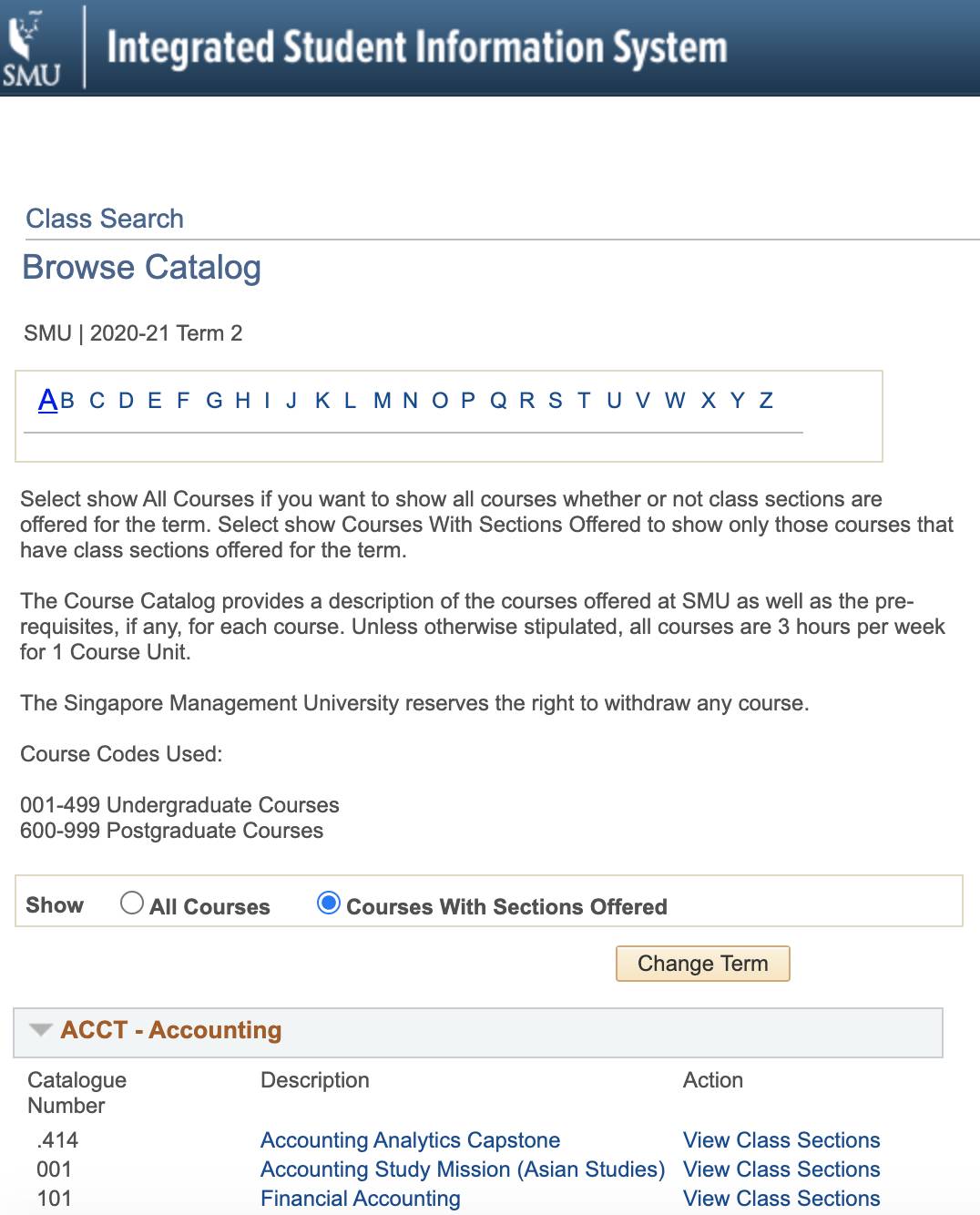Viewport: 980px width, 1215px height.
Task: Click the ACCT - Accounting group header
Action: pyautogui.click(x=171, y=1030)
